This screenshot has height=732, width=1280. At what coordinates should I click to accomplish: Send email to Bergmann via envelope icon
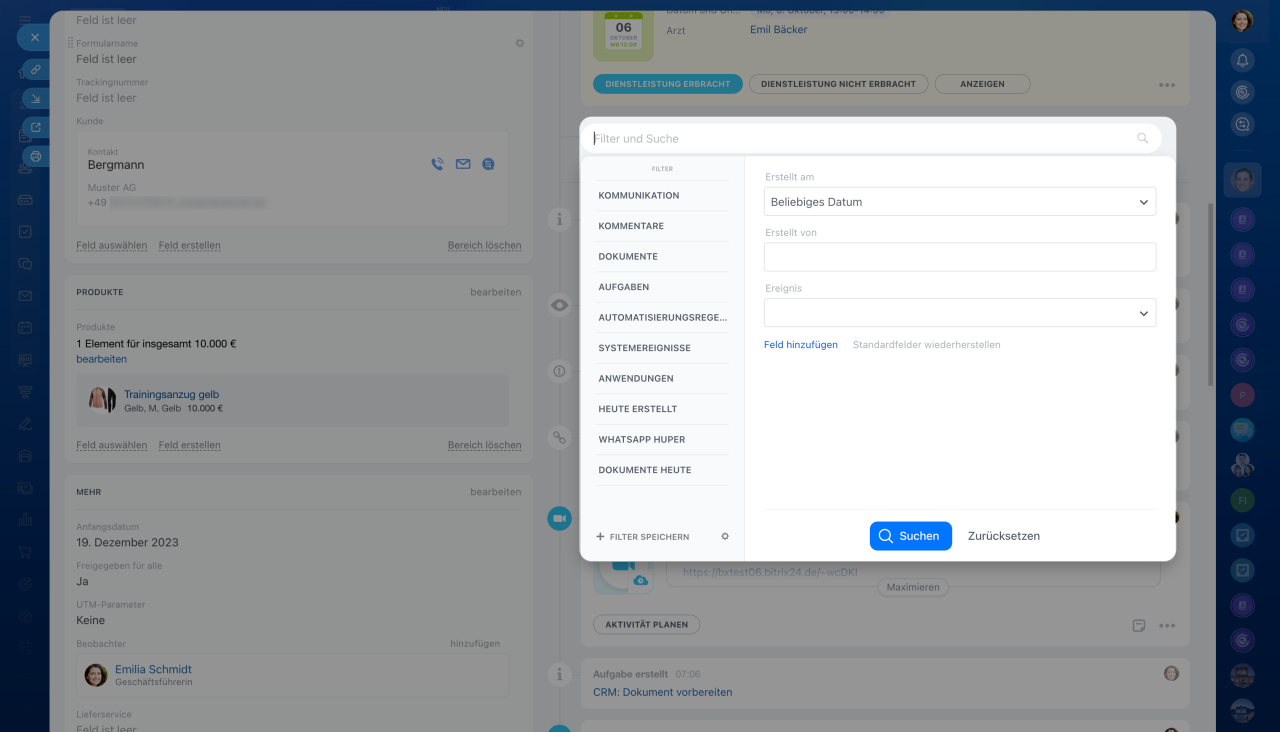point(463,164)
